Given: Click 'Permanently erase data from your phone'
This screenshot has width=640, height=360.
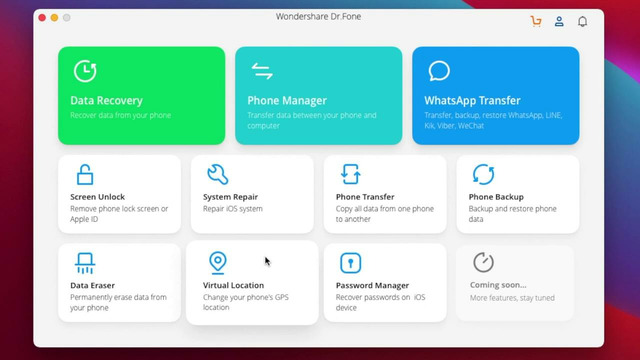Looking at the screenshot, I should pos(118,302).
